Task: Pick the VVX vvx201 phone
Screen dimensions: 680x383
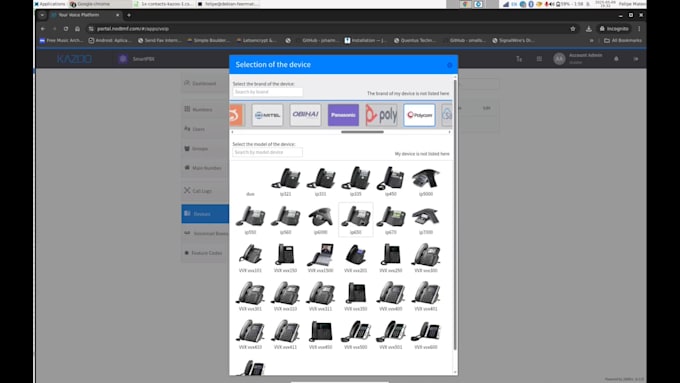Action: [356, 258]
